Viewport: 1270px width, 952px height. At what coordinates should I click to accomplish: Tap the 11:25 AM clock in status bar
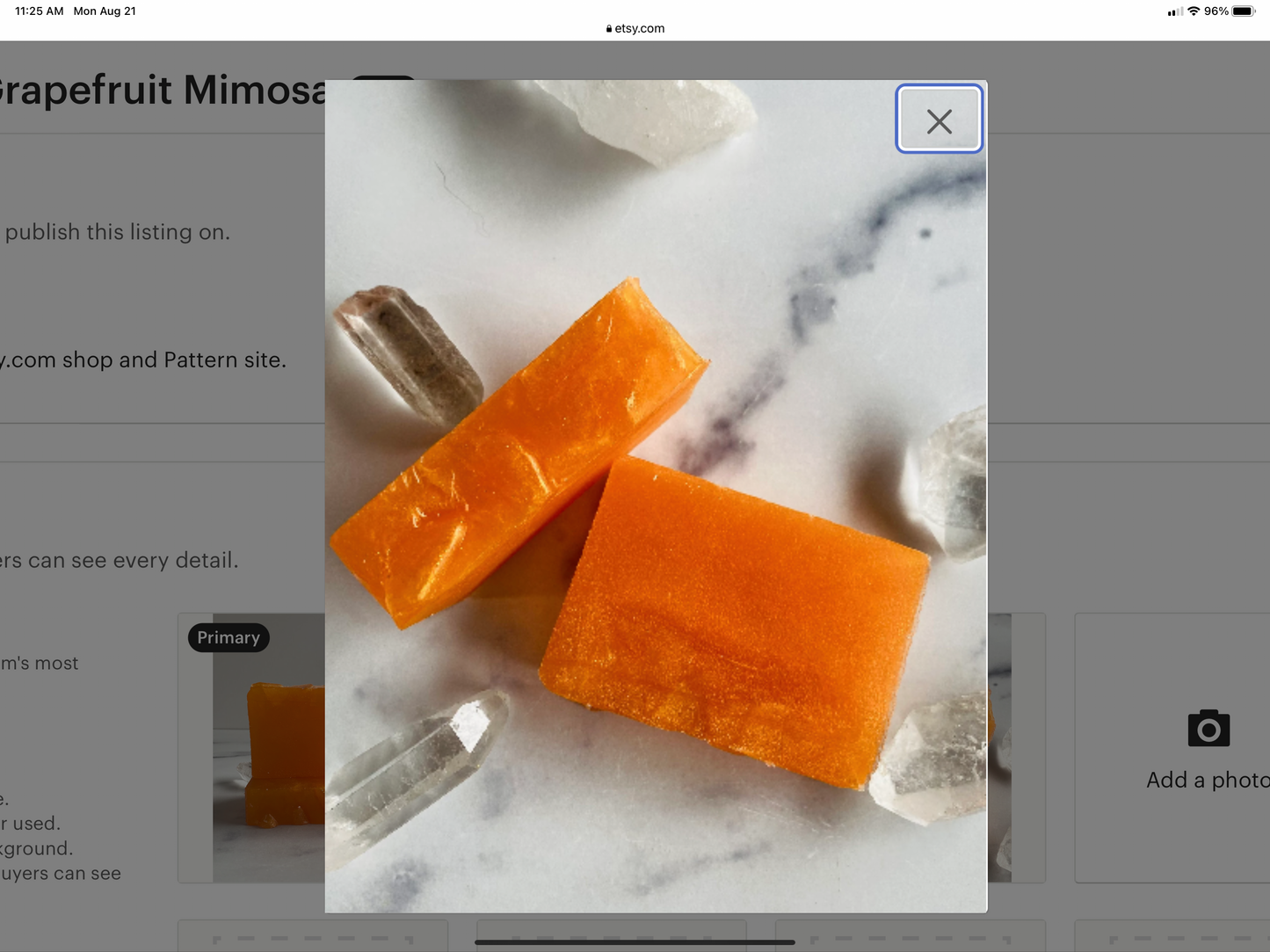[x=40, y=11]
